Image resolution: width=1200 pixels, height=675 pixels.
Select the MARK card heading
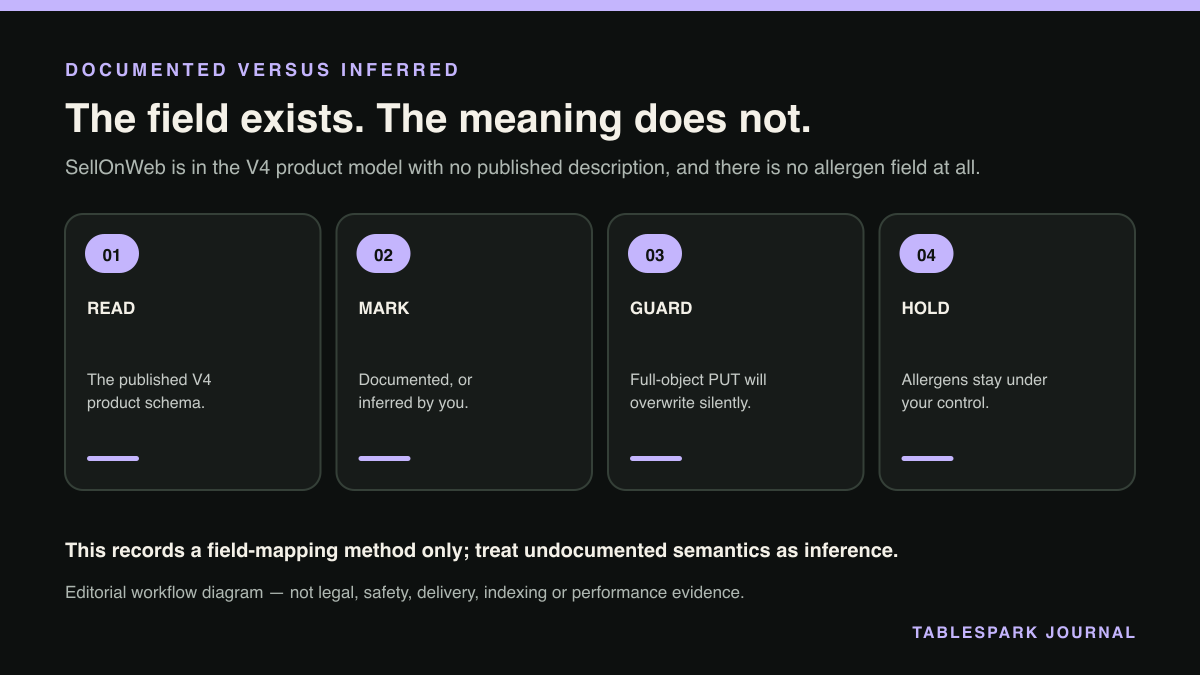pyautogui.click(x=384, y=308)
